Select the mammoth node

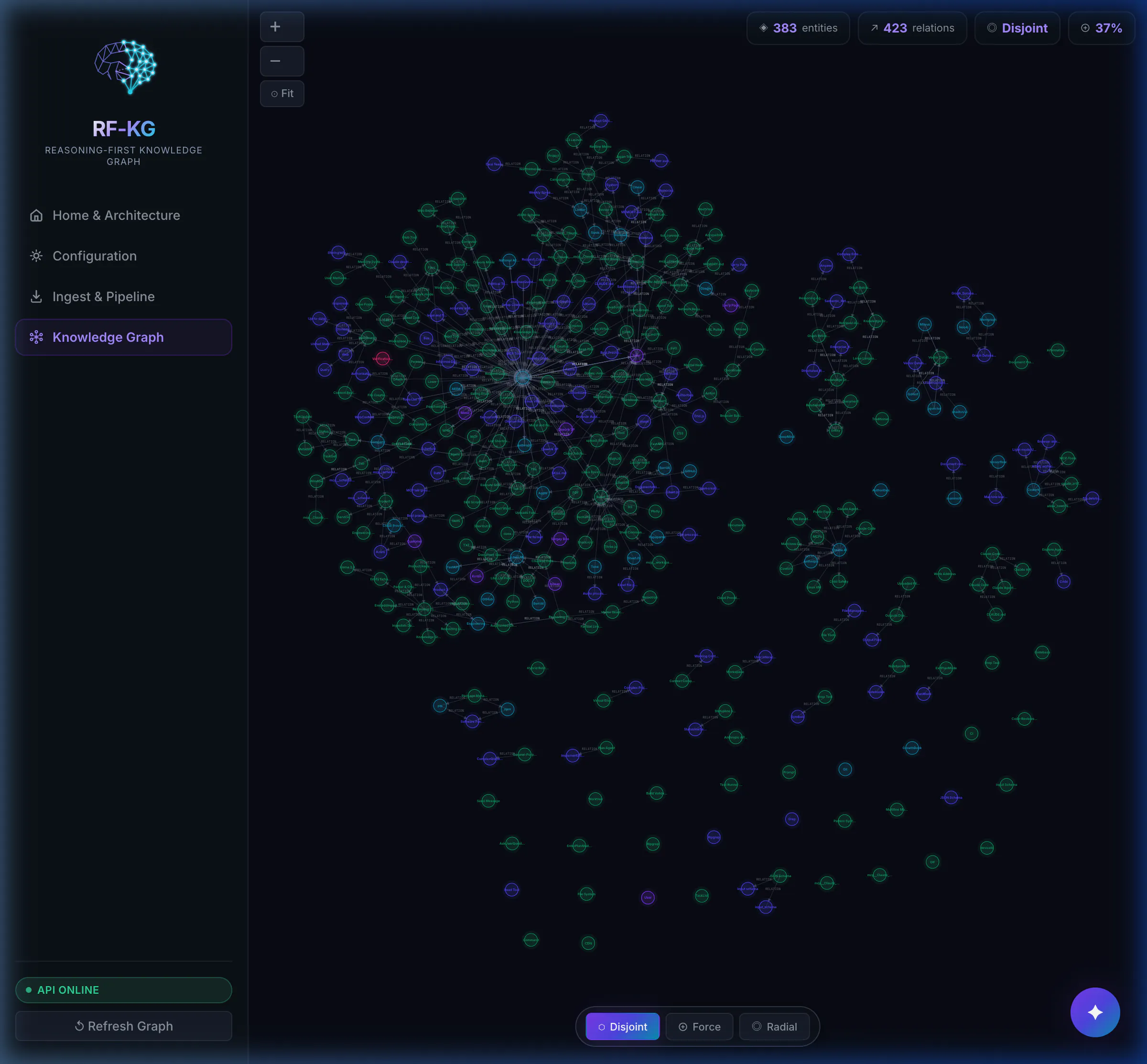coord(954,498)
